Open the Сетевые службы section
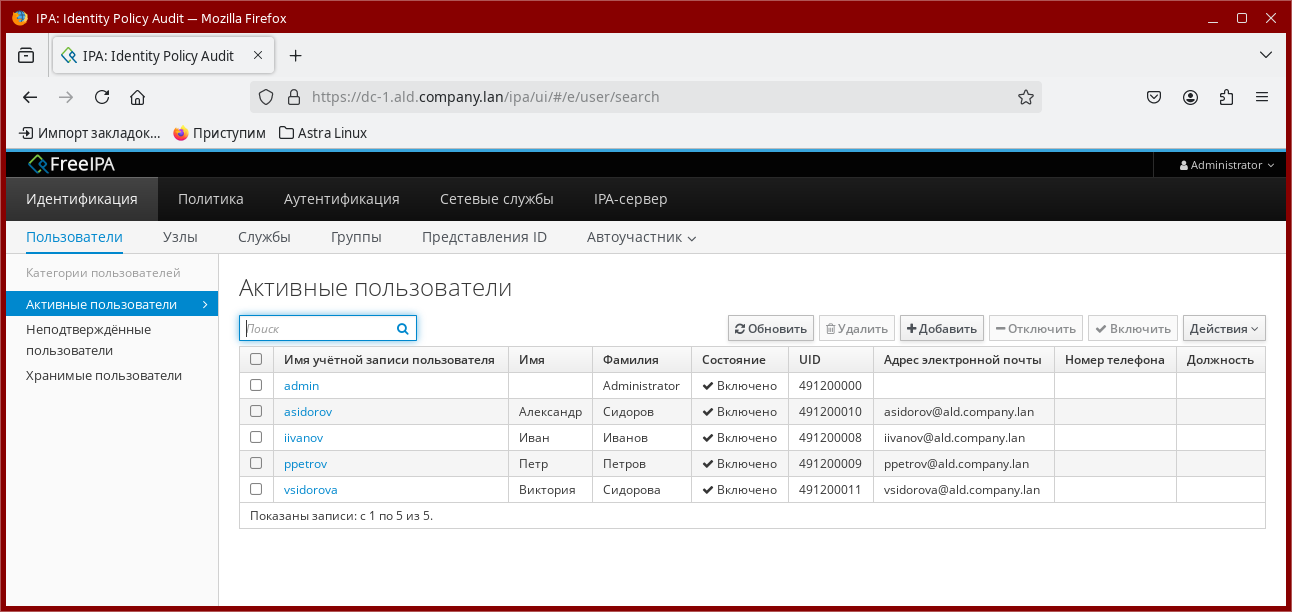 pos(497,199)
